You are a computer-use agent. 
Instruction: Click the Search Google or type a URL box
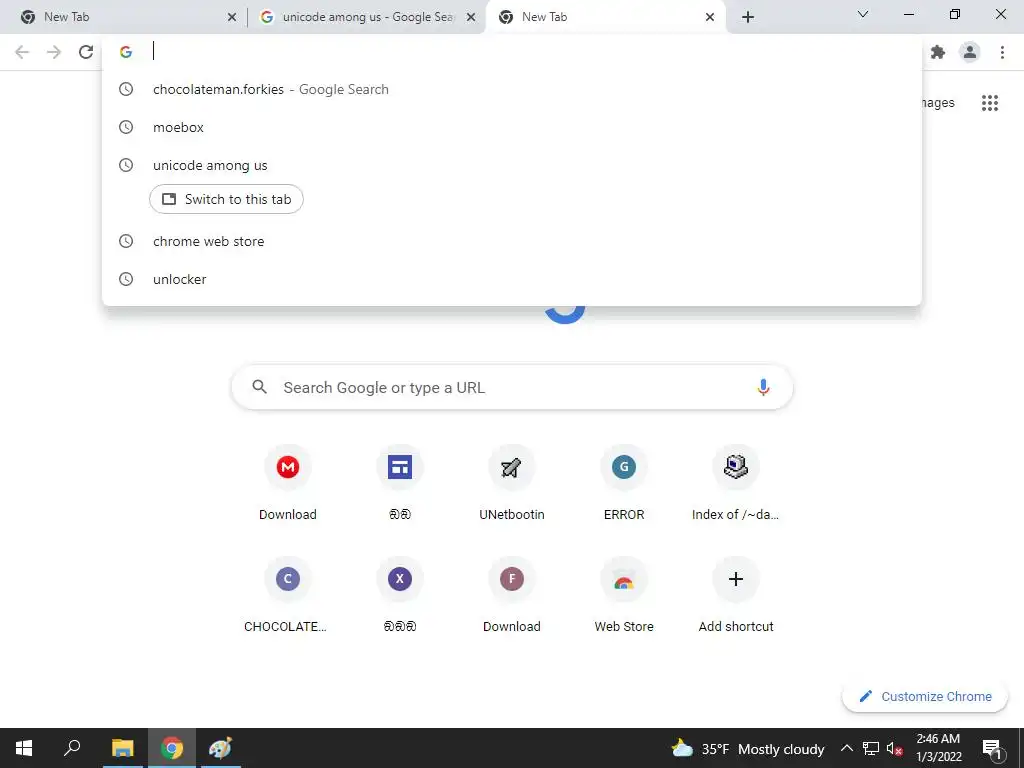(x=512, y=387)
